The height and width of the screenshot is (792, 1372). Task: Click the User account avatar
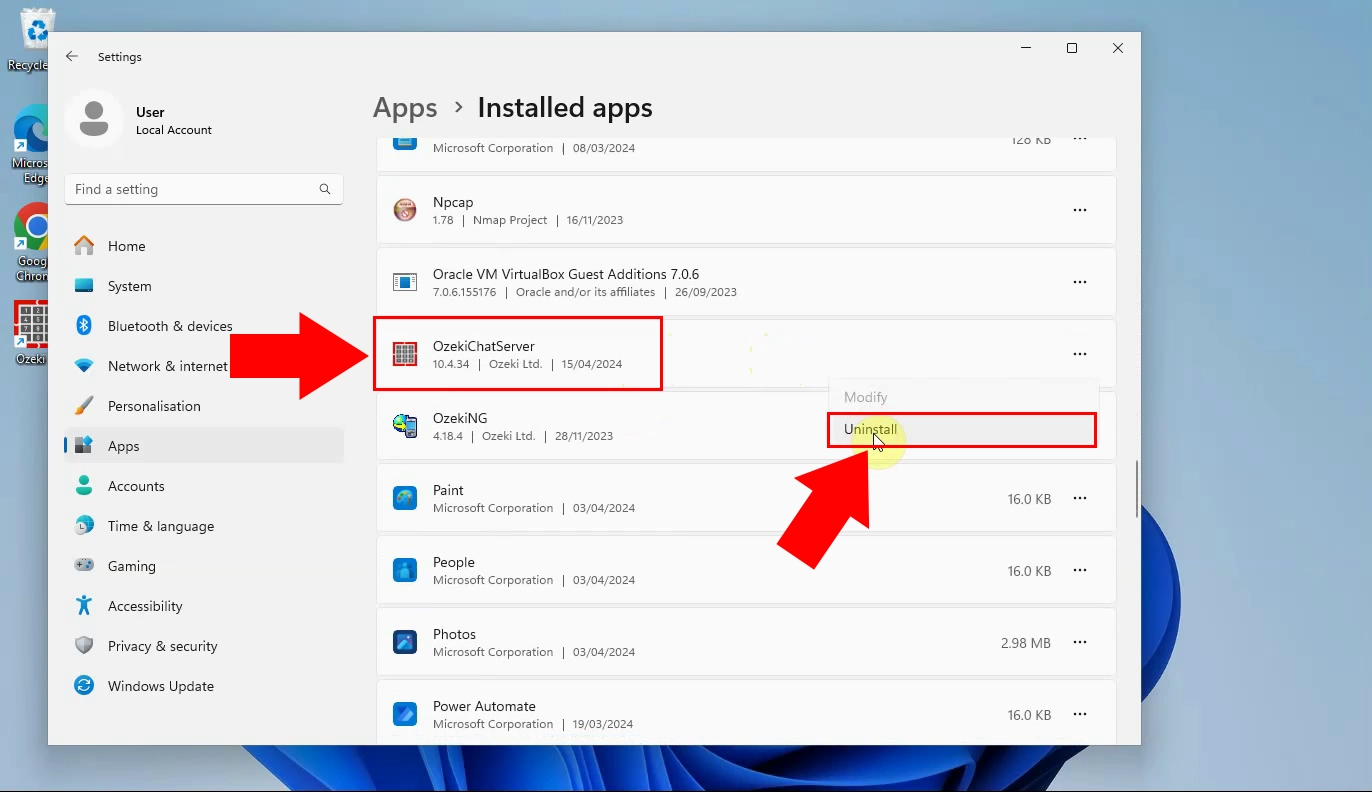[94, 119]
